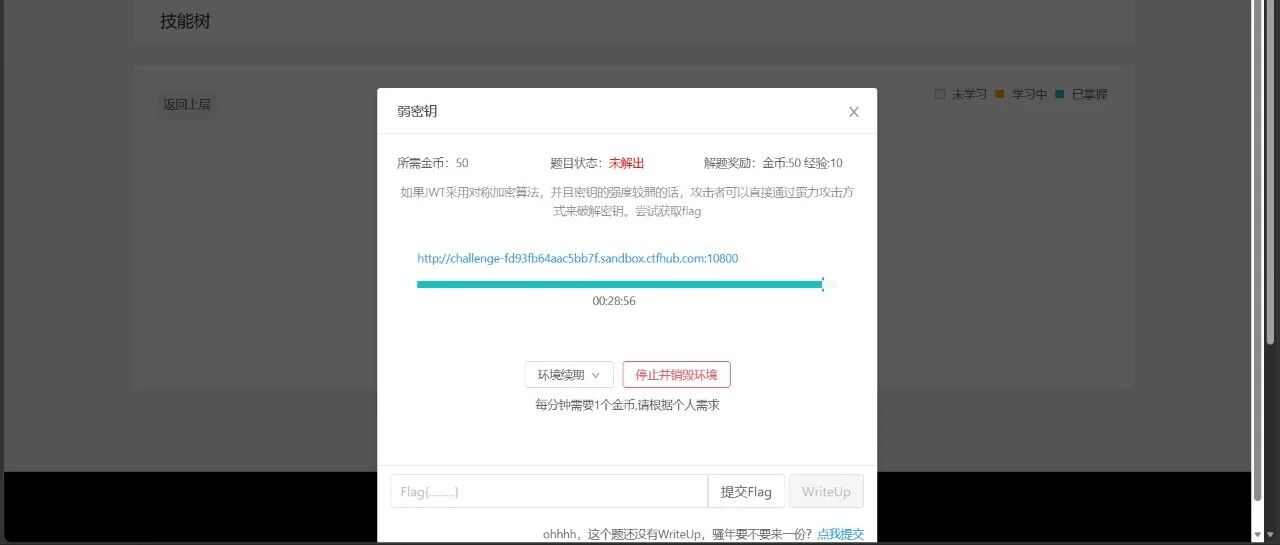Click the 所需金币：50 text
Screen dimensions: 1280x545
point(432,163)
